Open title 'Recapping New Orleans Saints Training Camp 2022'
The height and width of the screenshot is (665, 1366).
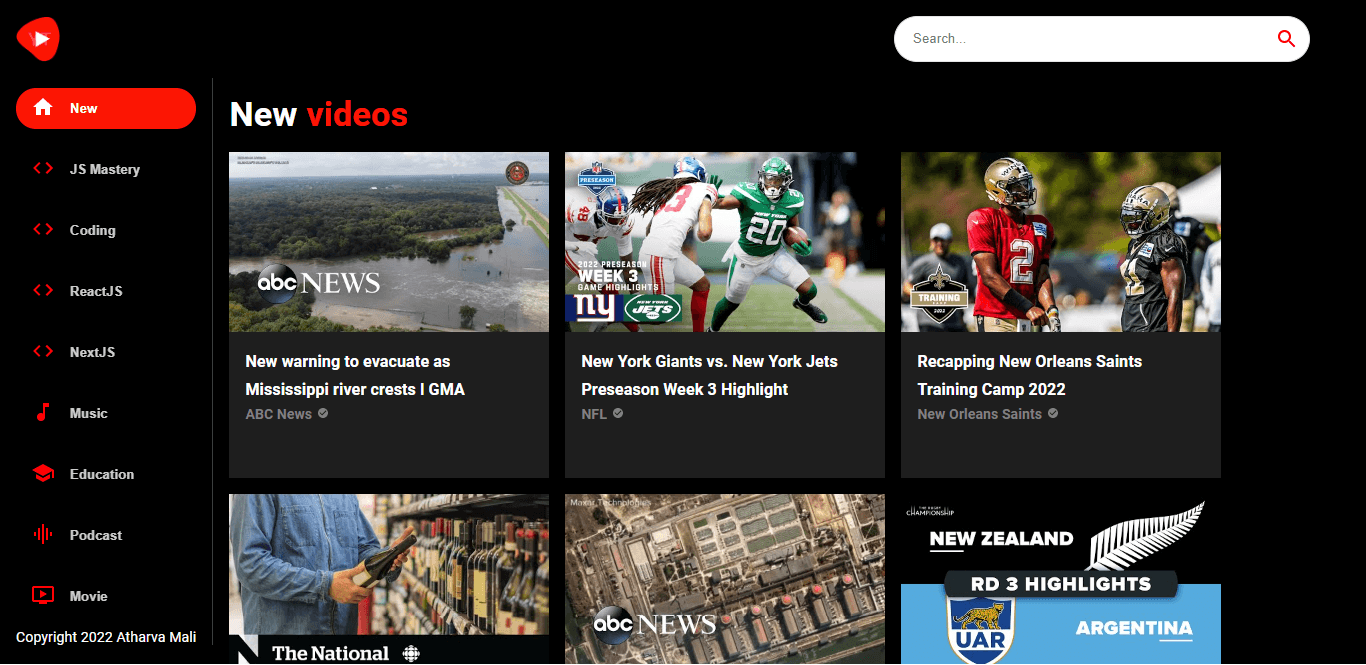point(1030,375)
